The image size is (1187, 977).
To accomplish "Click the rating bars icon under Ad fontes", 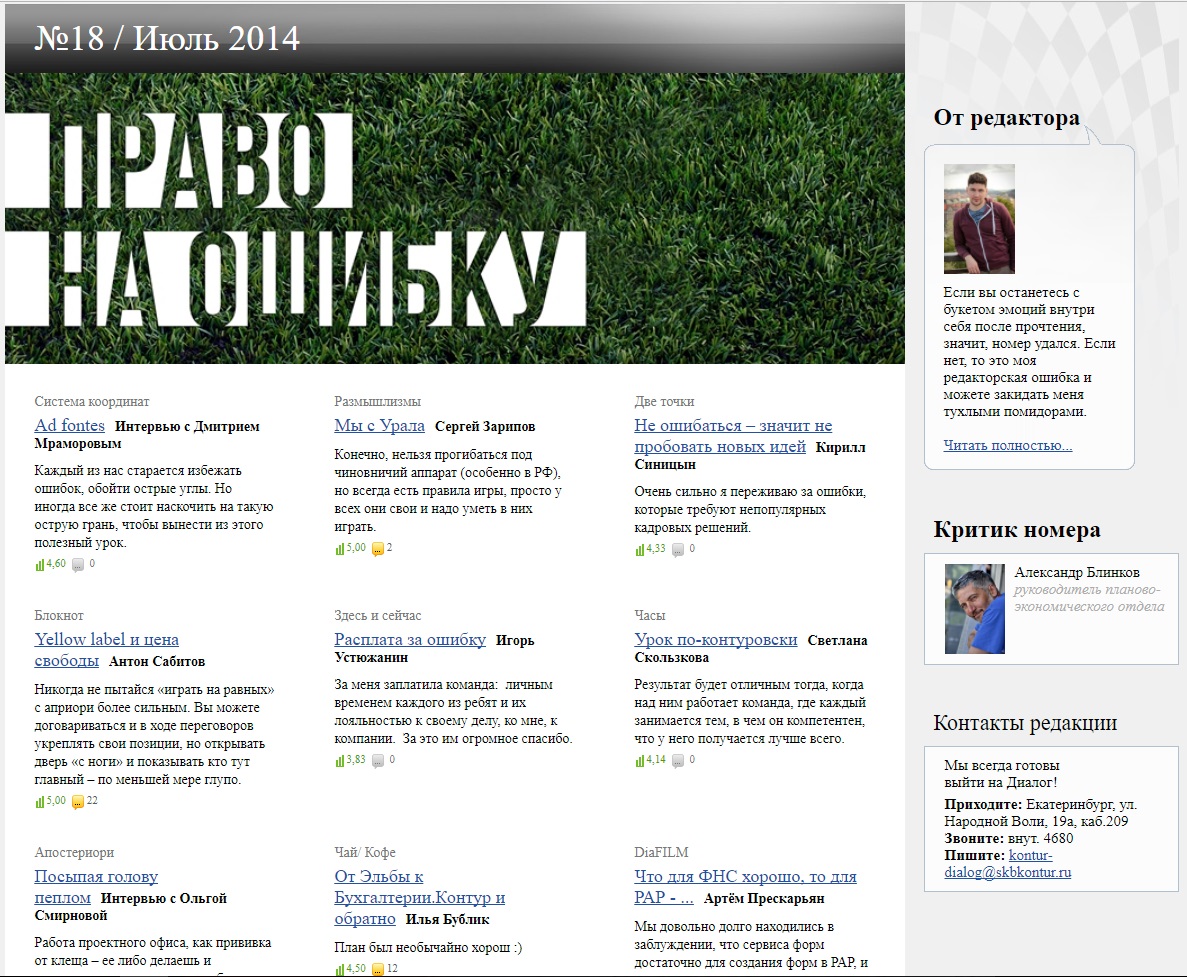I will [x=40, y=564].
